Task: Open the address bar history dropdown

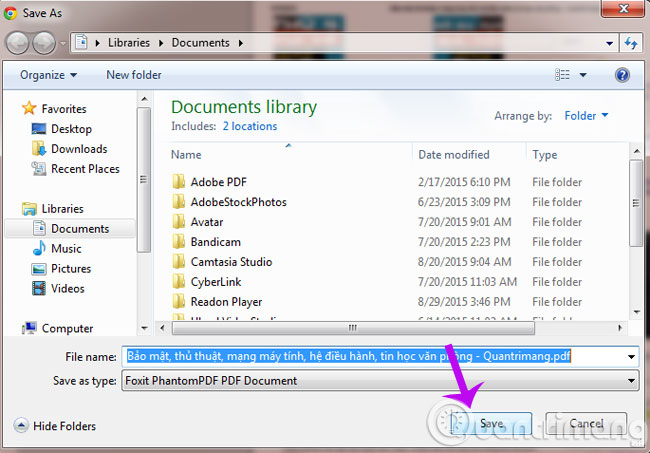Action: (609, 43)
